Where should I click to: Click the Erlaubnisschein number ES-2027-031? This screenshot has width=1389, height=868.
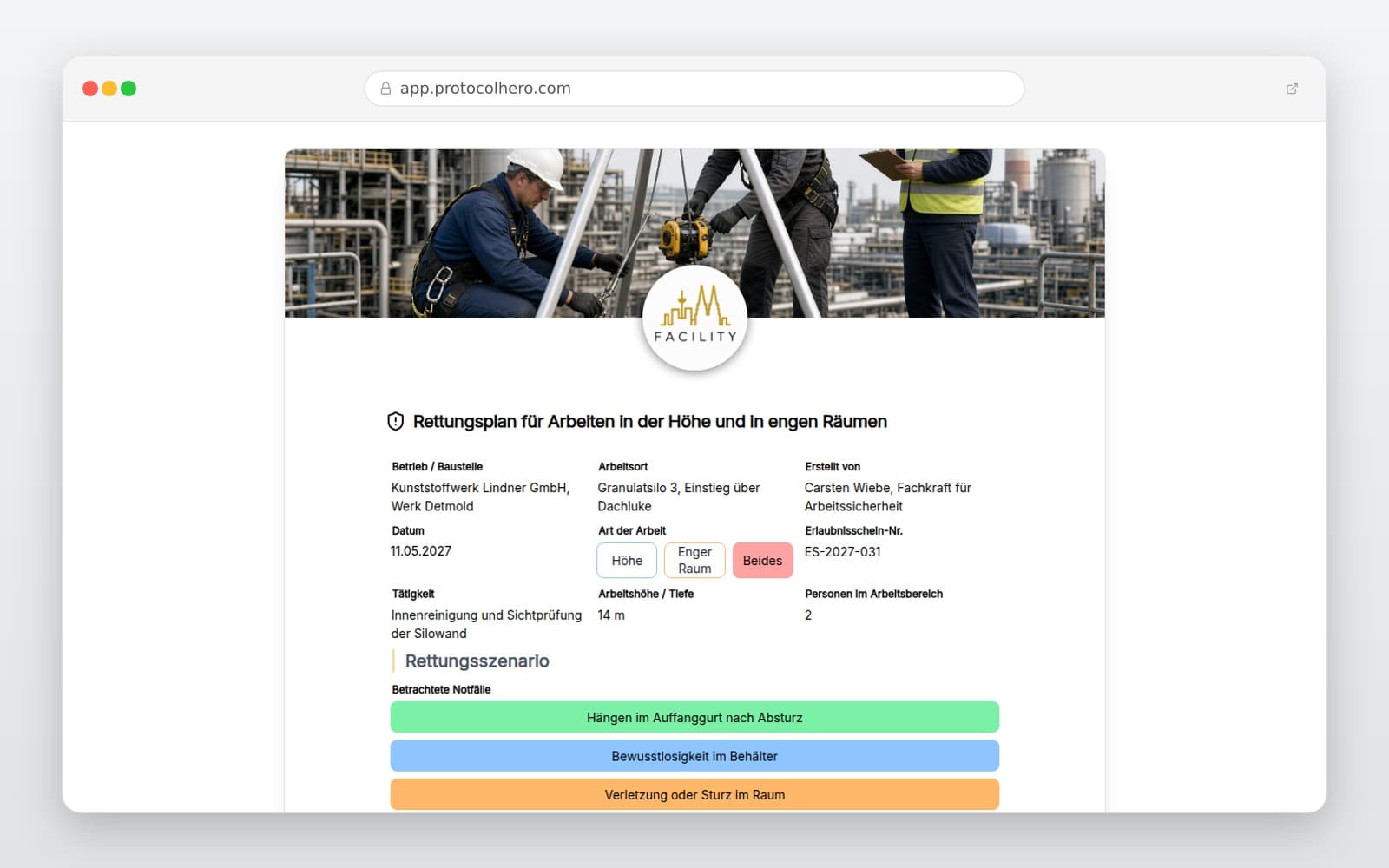point(842,552)
